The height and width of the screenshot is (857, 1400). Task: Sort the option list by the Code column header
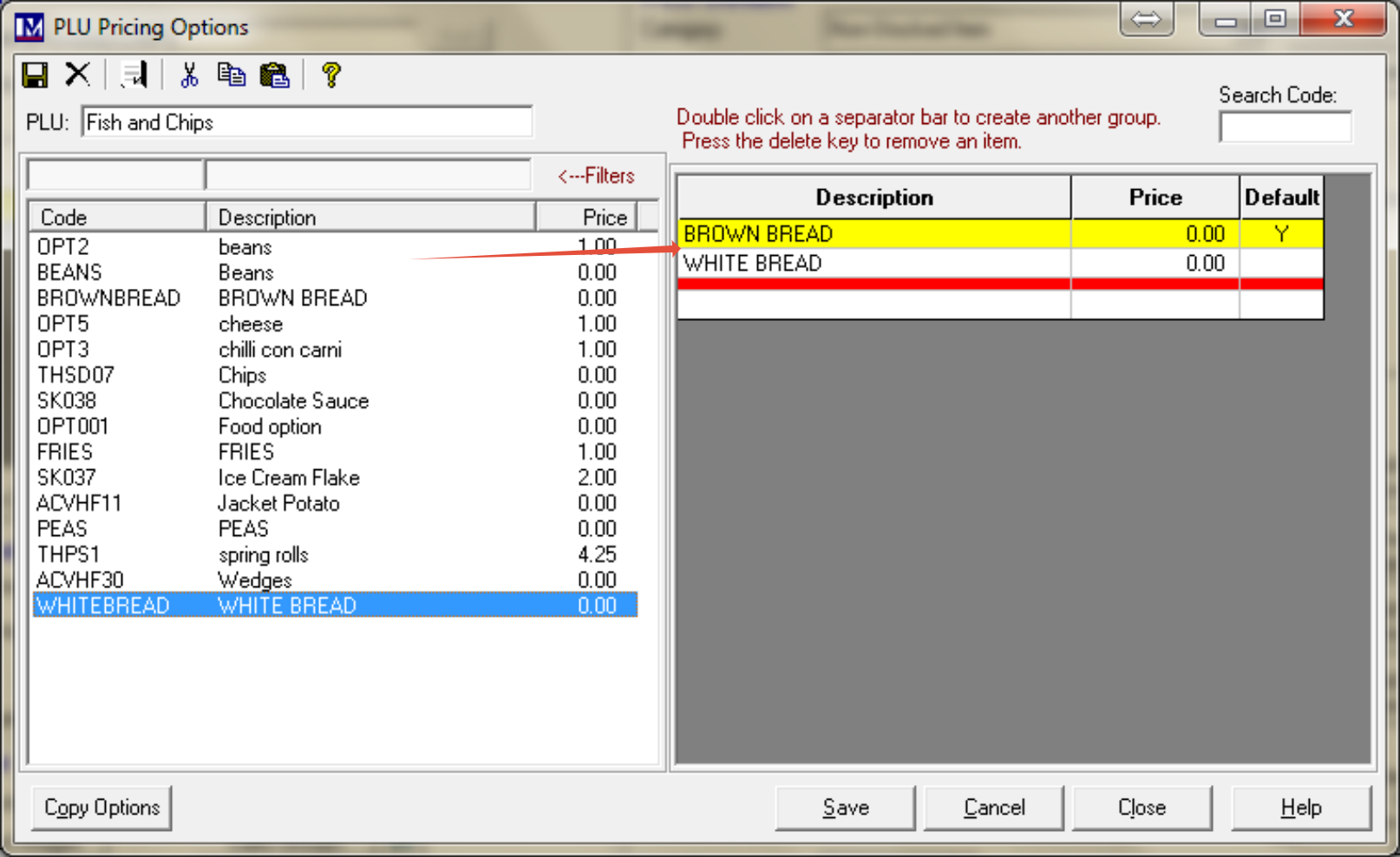pos(117,217)
